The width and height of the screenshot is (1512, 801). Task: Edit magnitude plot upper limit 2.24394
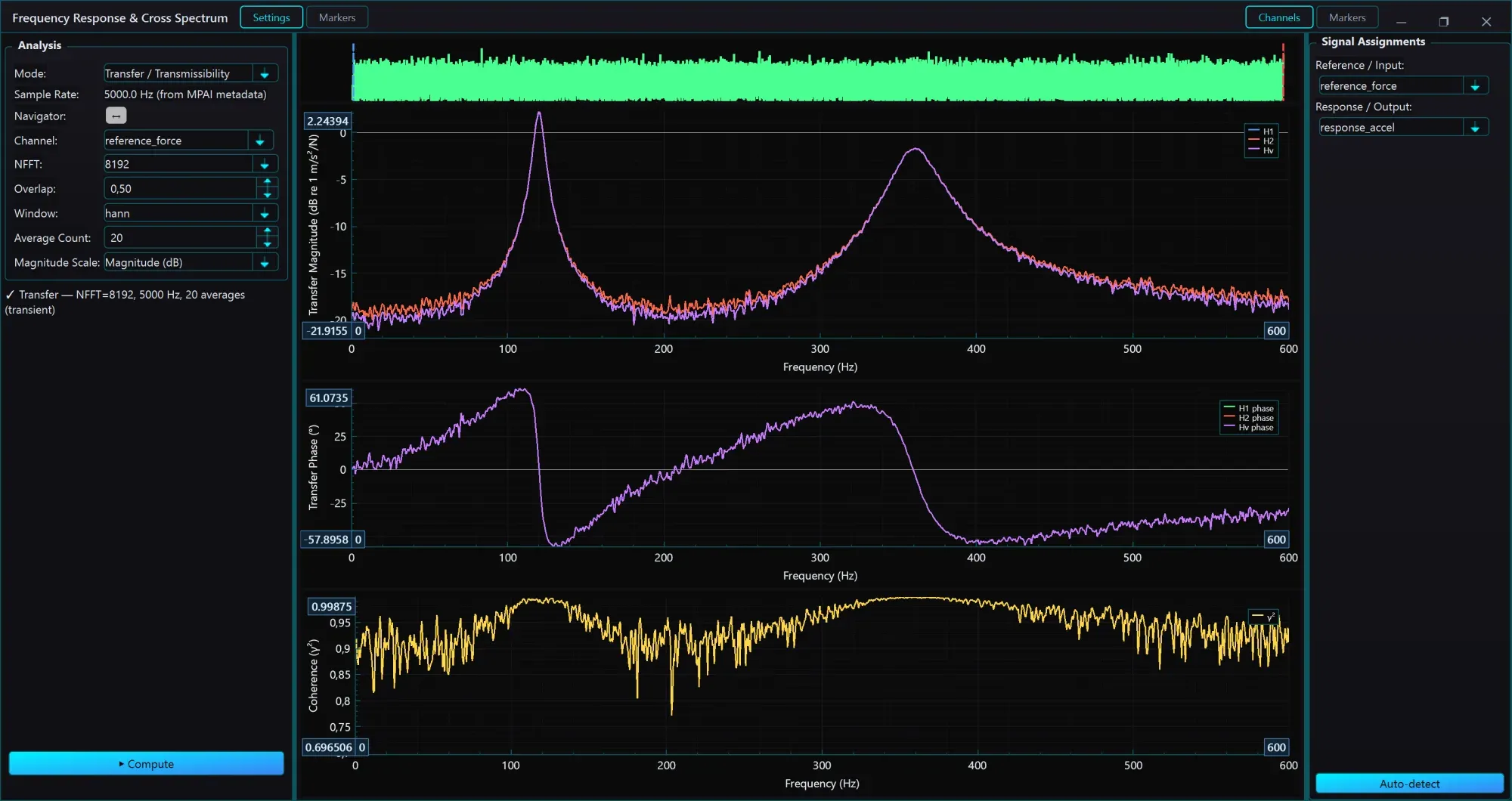(327, 121)
